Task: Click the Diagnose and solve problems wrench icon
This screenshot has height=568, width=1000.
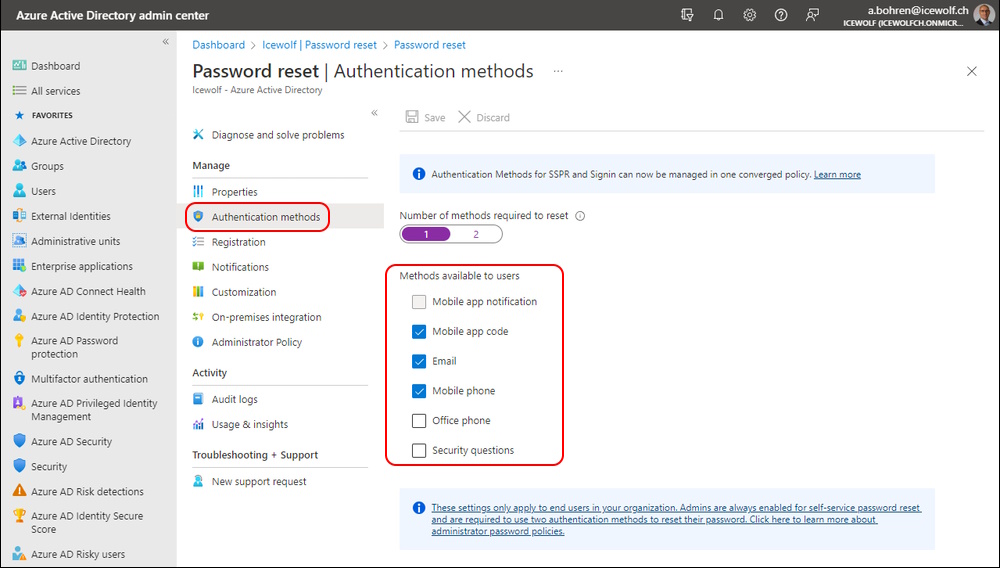Action: tap(198, 135)
